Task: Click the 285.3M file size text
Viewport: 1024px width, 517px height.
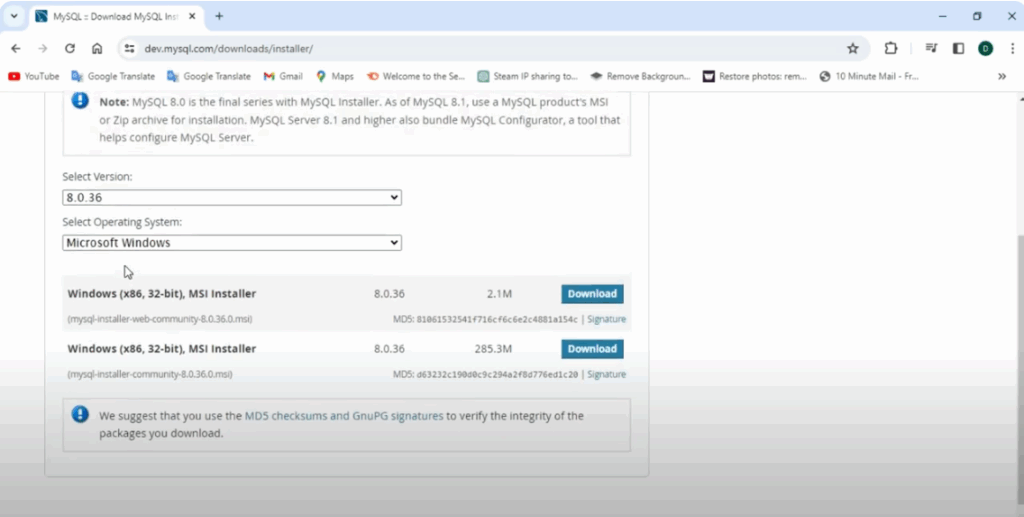Action: coord(493,349)
